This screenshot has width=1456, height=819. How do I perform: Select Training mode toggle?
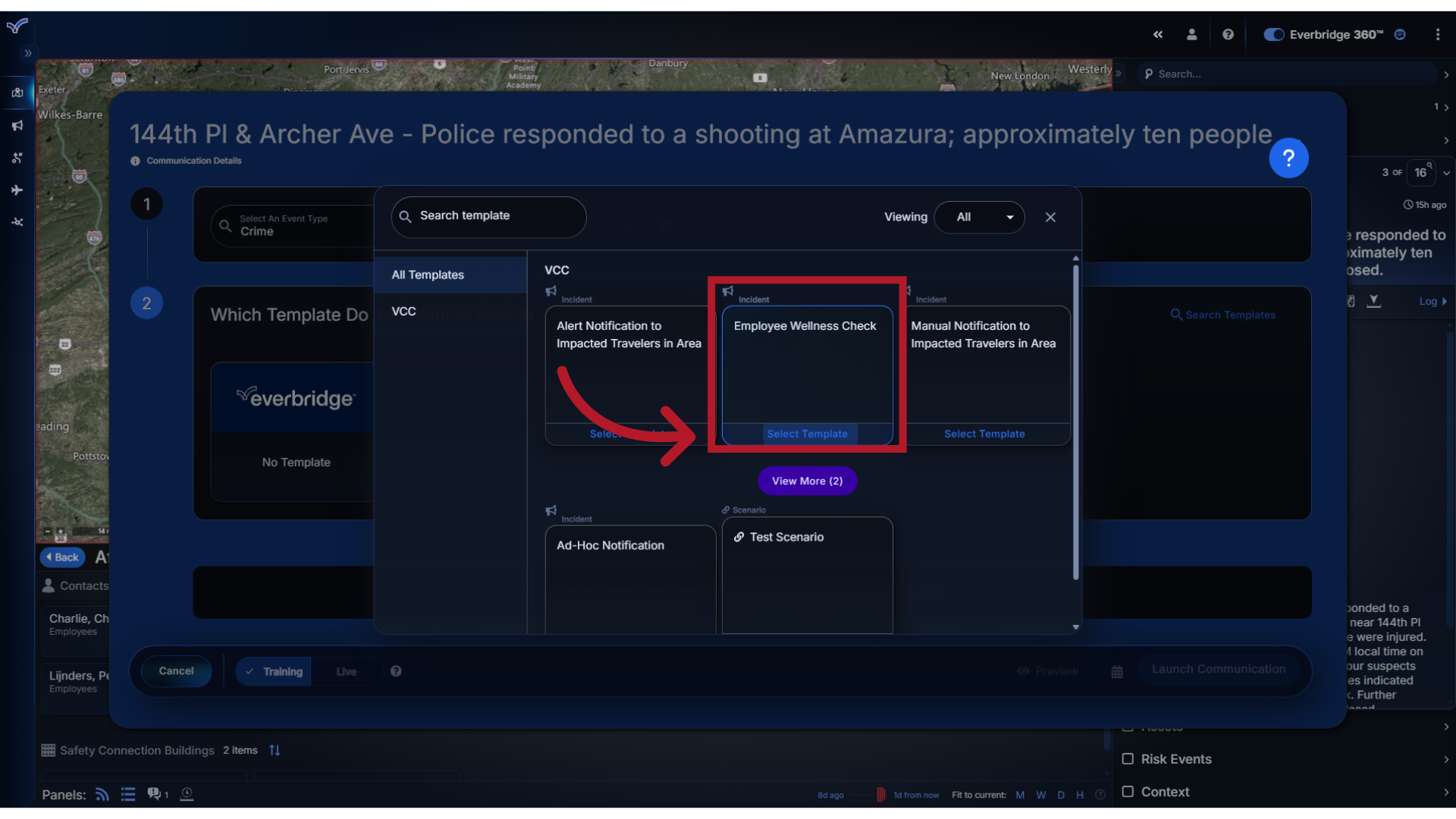274,672
